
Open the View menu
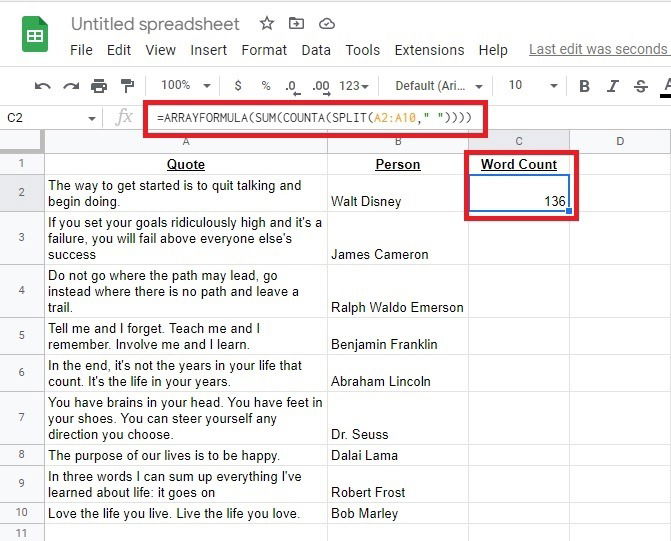[160, 50]
